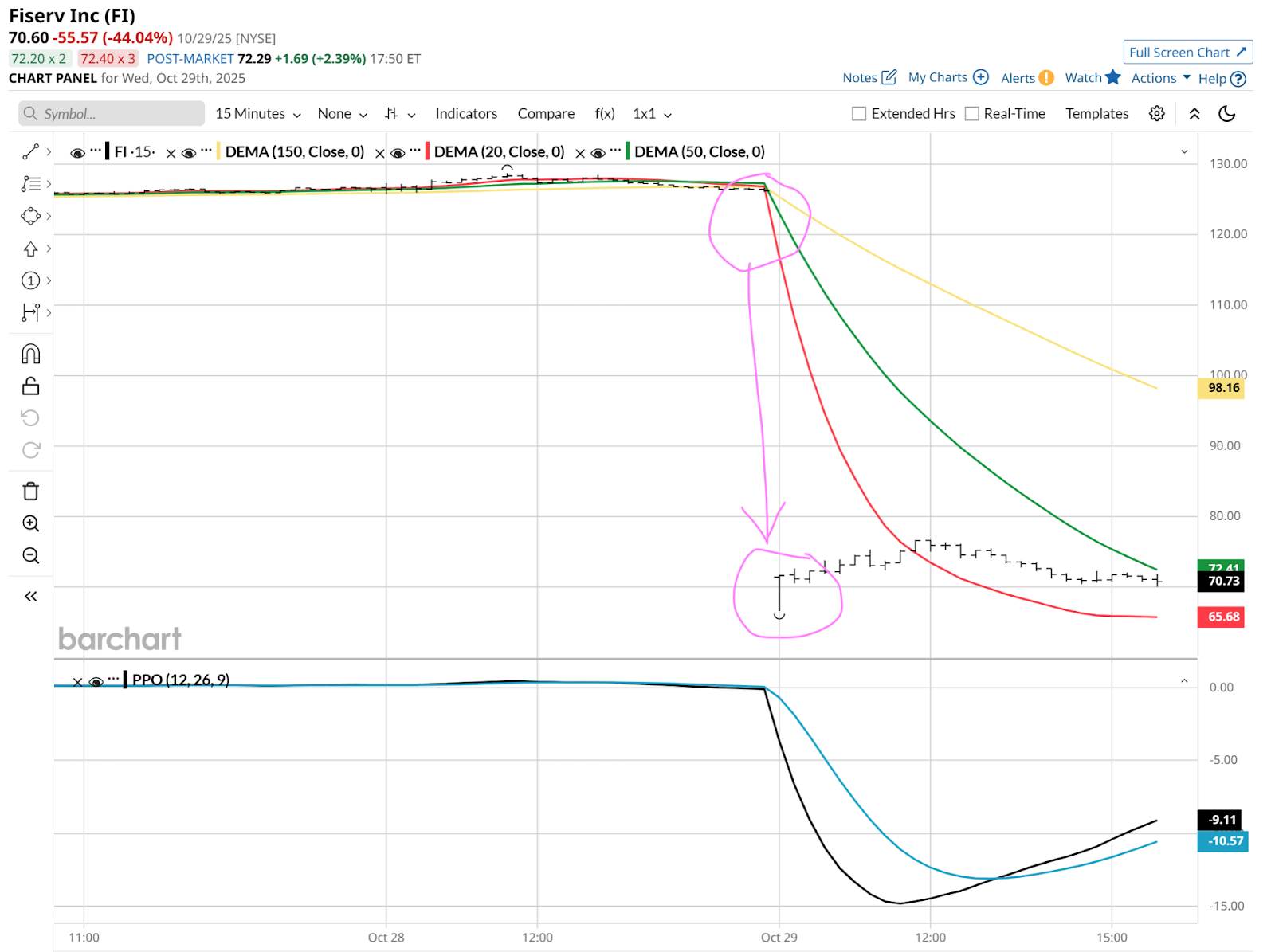Open the Notes link
The height and width of the screenshot is (952, 1275).
(x=860, y=78)
